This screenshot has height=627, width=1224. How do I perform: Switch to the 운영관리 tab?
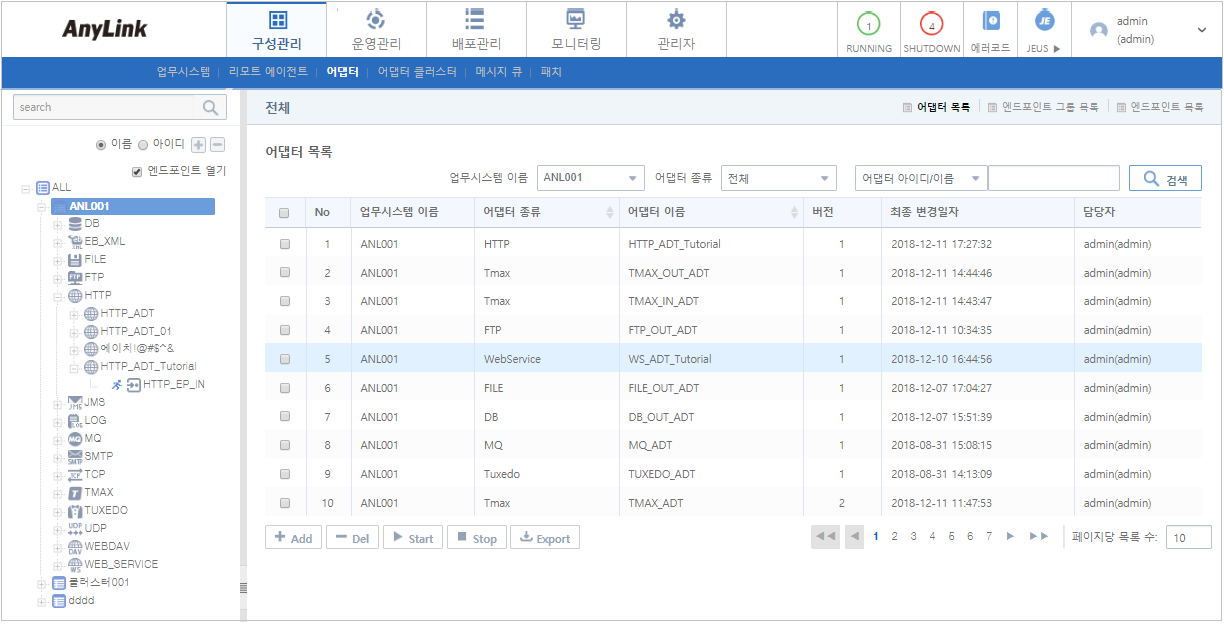click(376, 30)
